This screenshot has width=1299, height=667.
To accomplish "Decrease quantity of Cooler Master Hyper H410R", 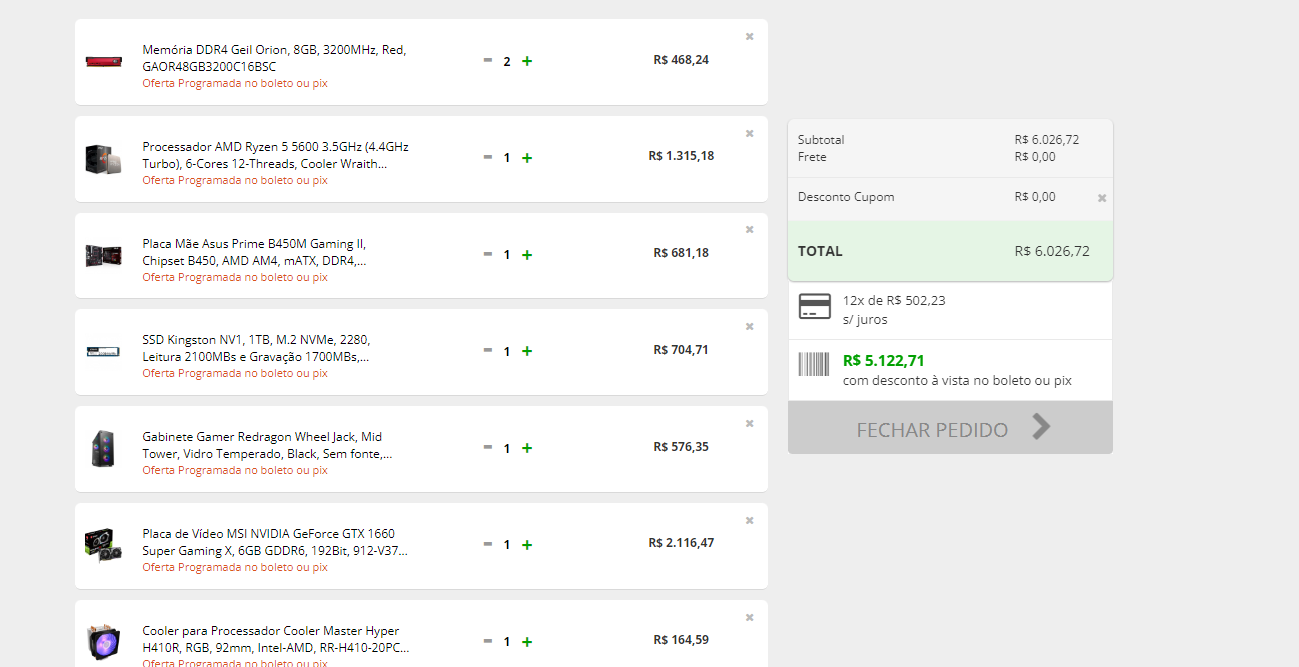I will [x=488, y=641].
